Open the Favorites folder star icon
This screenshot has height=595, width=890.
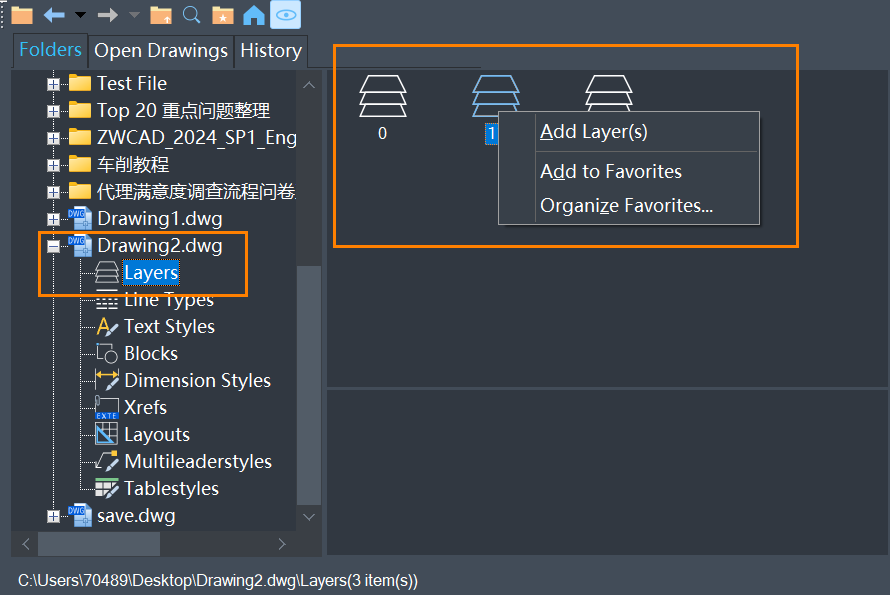[x=222, y=15]
